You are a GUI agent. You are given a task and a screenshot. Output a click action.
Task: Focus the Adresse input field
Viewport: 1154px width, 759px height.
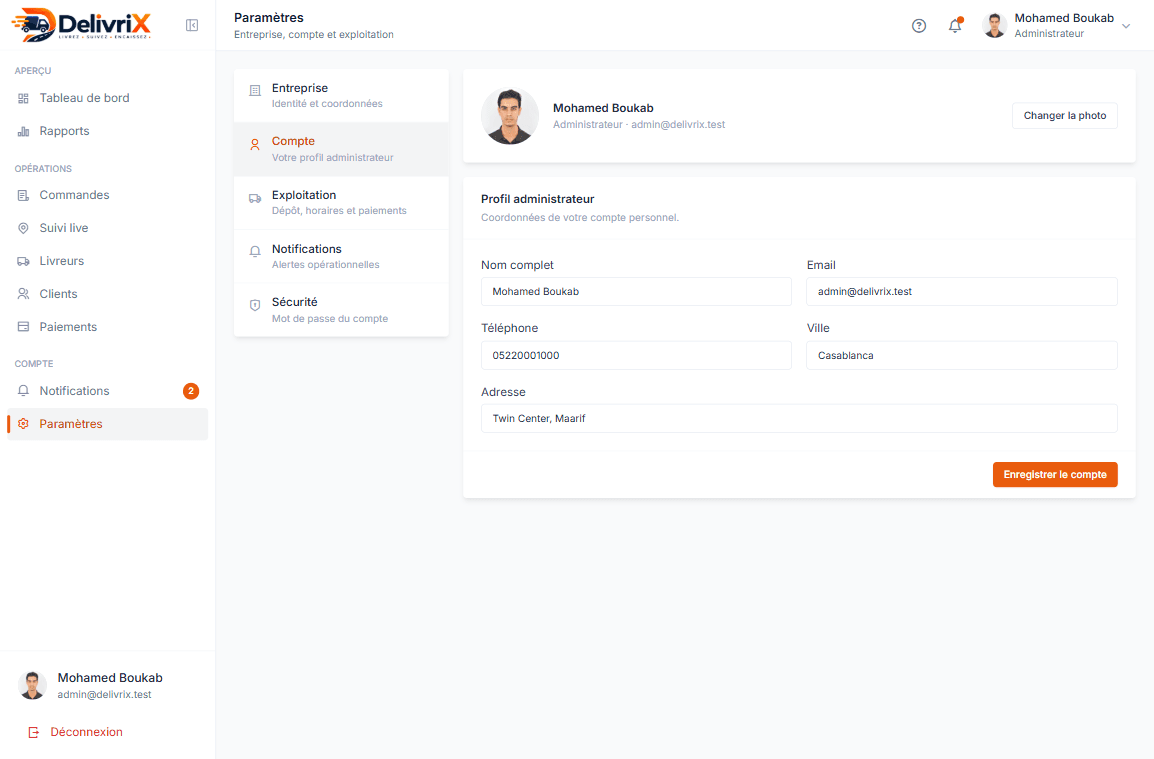pyautogui.click(x=799, y=419)
